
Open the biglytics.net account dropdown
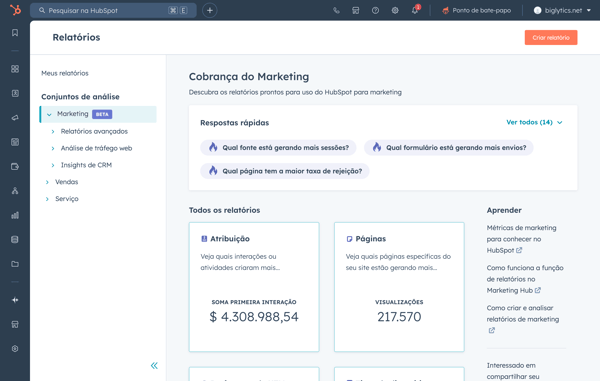coord(562,10)
